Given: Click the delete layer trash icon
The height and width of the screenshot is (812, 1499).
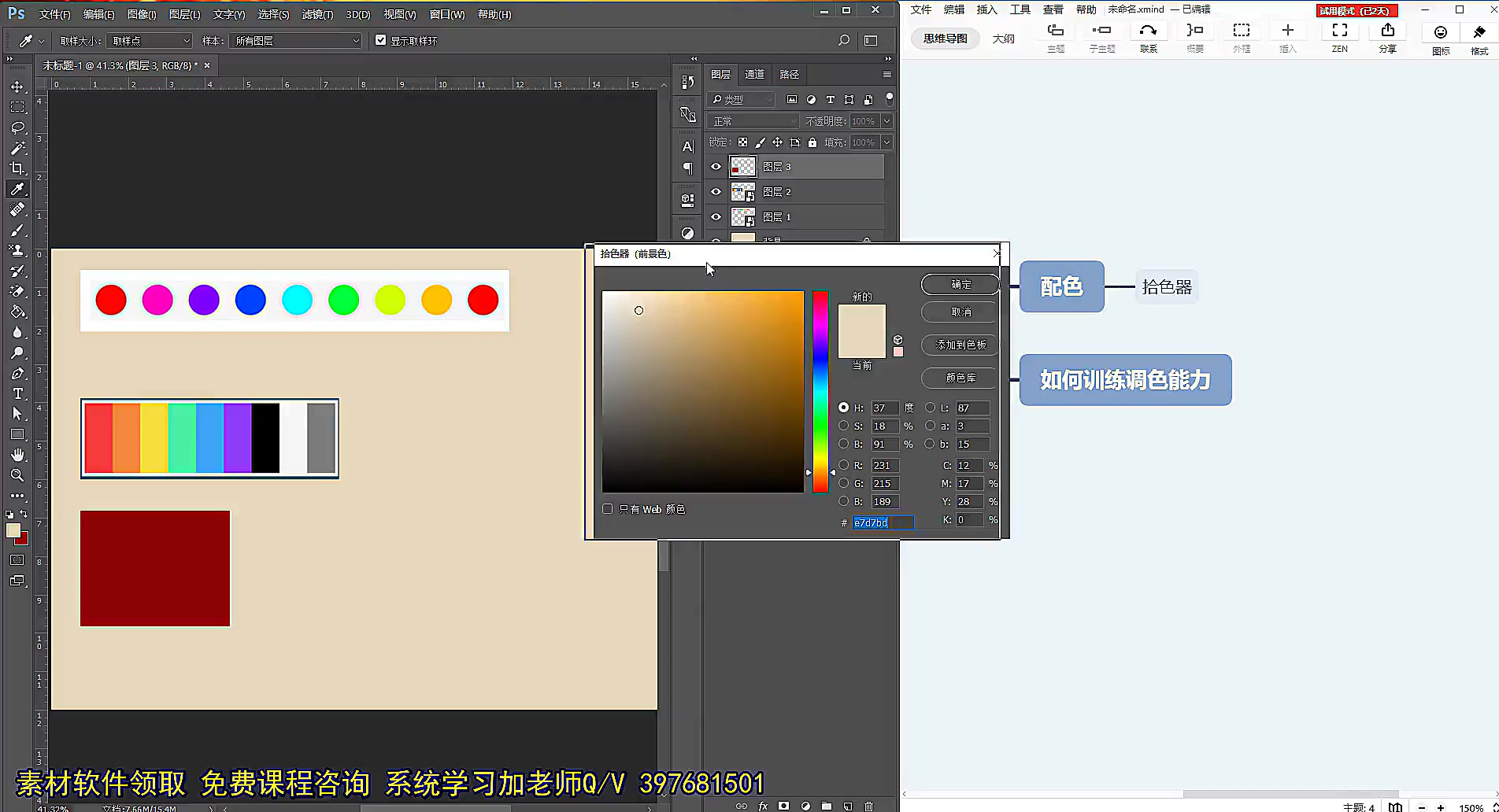Looking at the screenshot, I should coord(869,806).
